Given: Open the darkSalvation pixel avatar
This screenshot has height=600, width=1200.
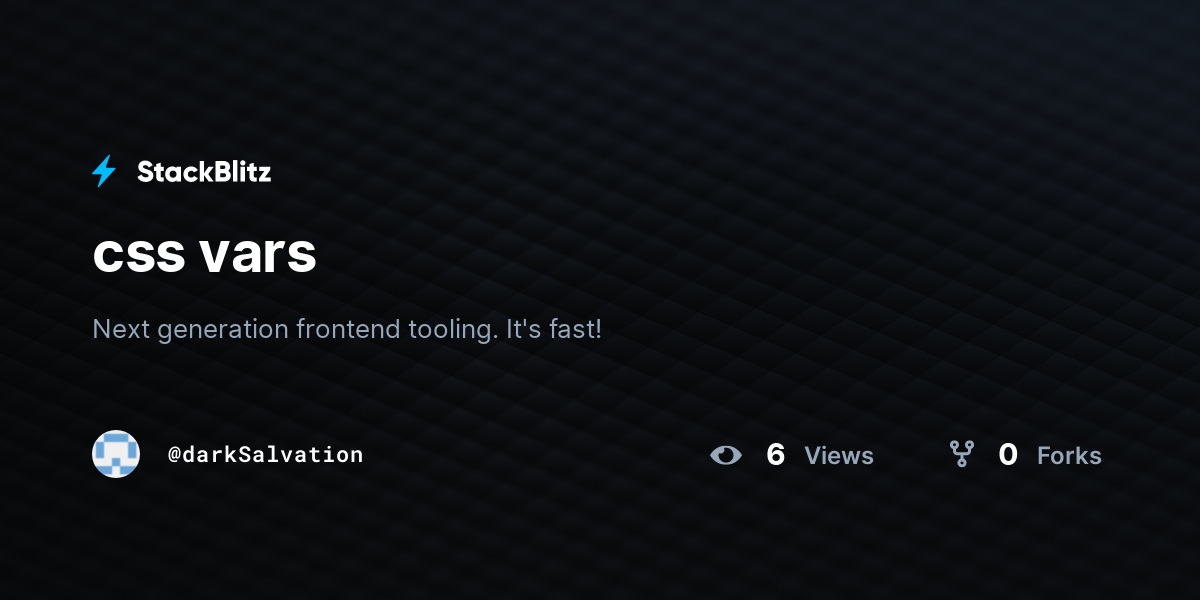Looking at the screenshot, I should coord(116,454).
